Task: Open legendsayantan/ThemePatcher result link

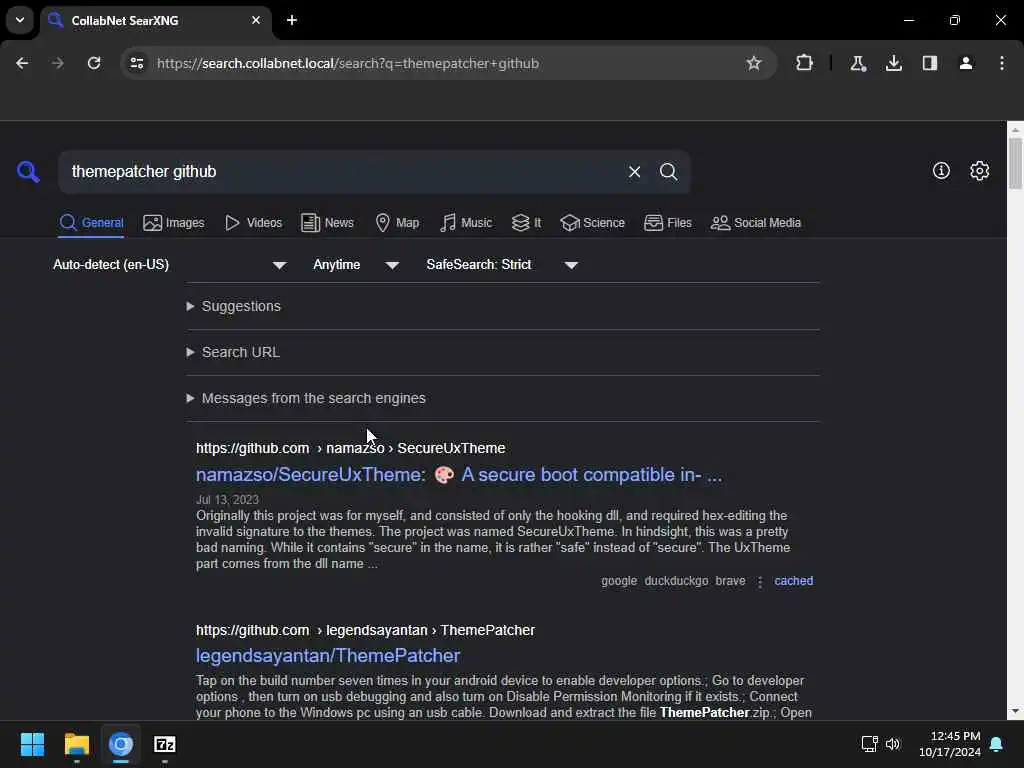Action: point(328,656)
